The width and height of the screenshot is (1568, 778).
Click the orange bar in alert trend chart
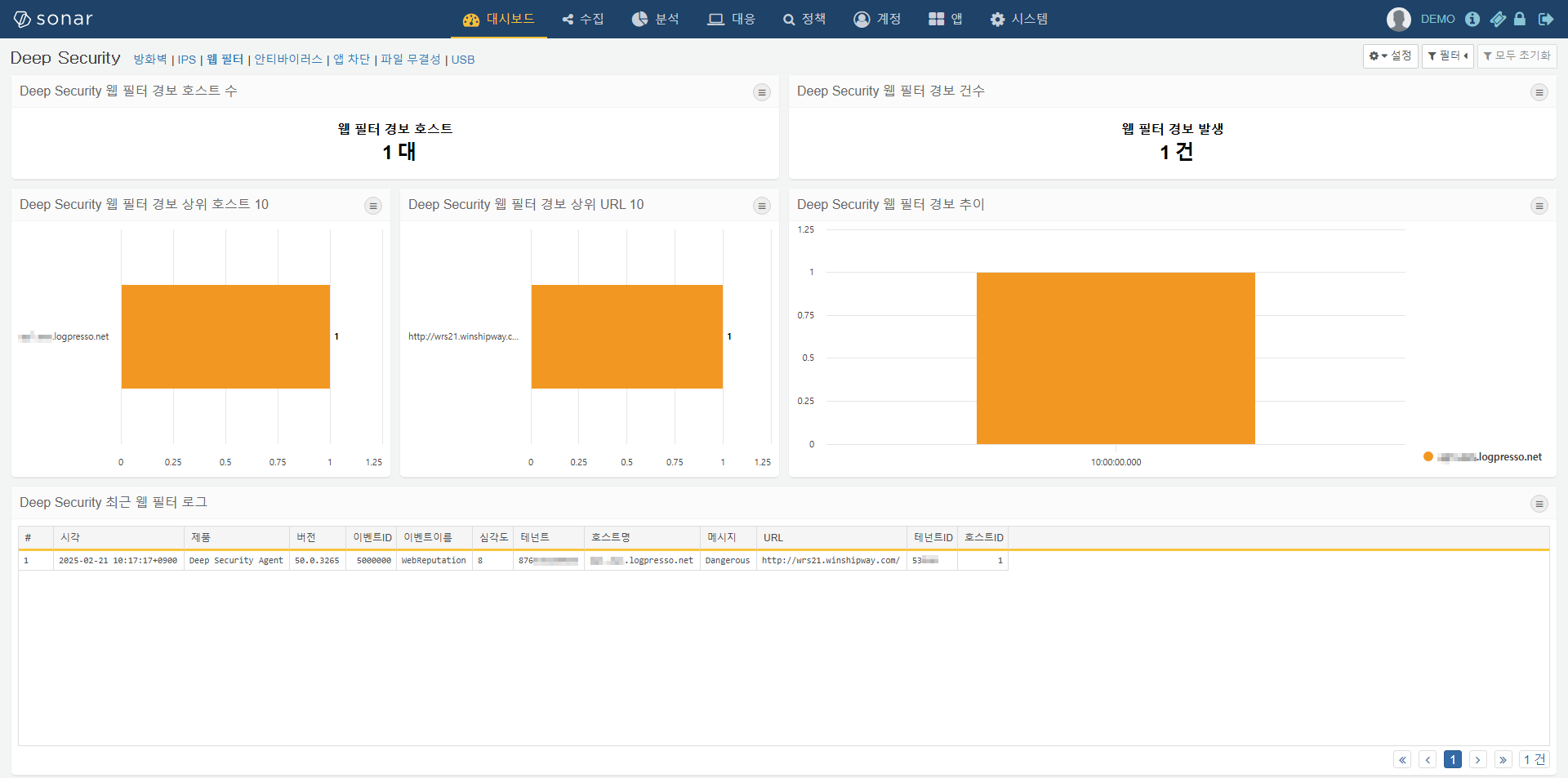[x=1116, y=358]
